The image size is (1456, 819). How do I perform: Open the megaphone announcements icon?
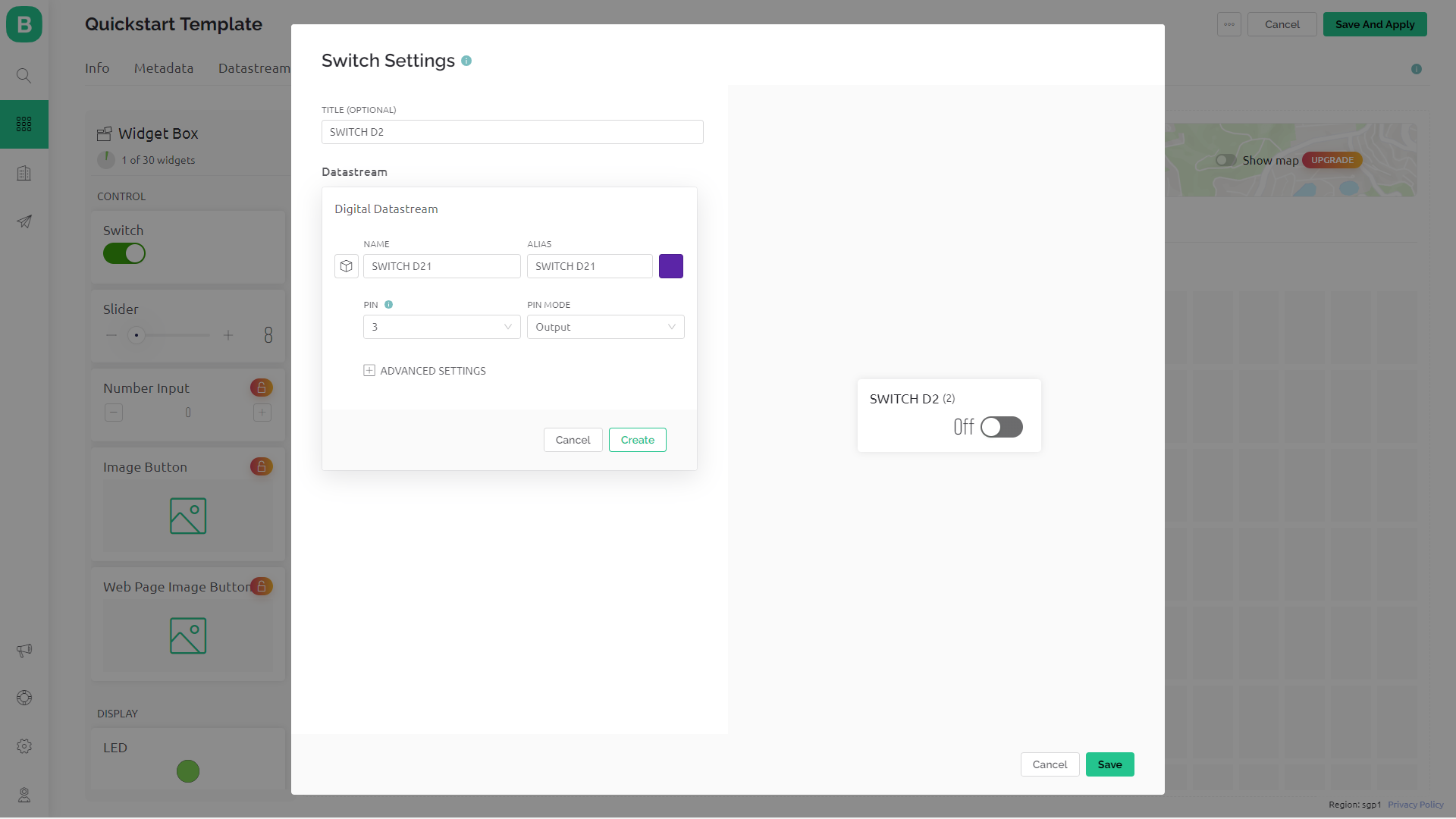coord(24,650)
